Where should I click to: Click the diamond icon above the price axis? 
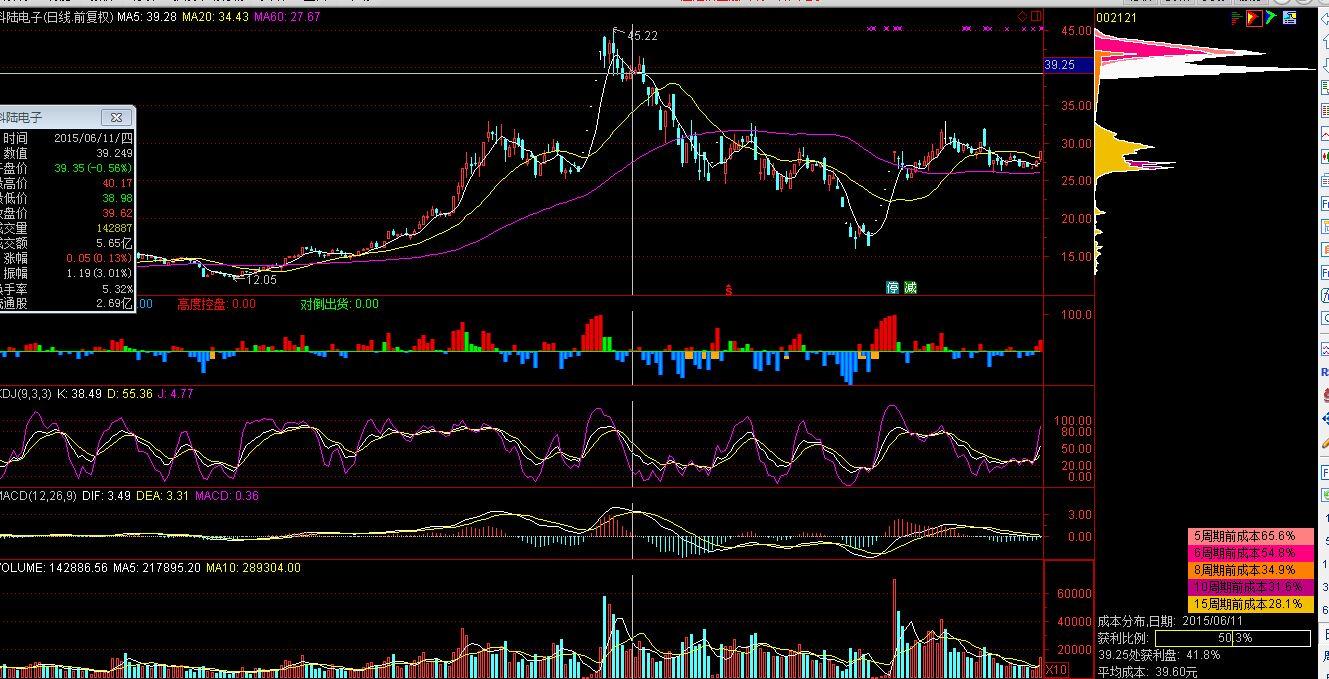[x=1022, y=17]
